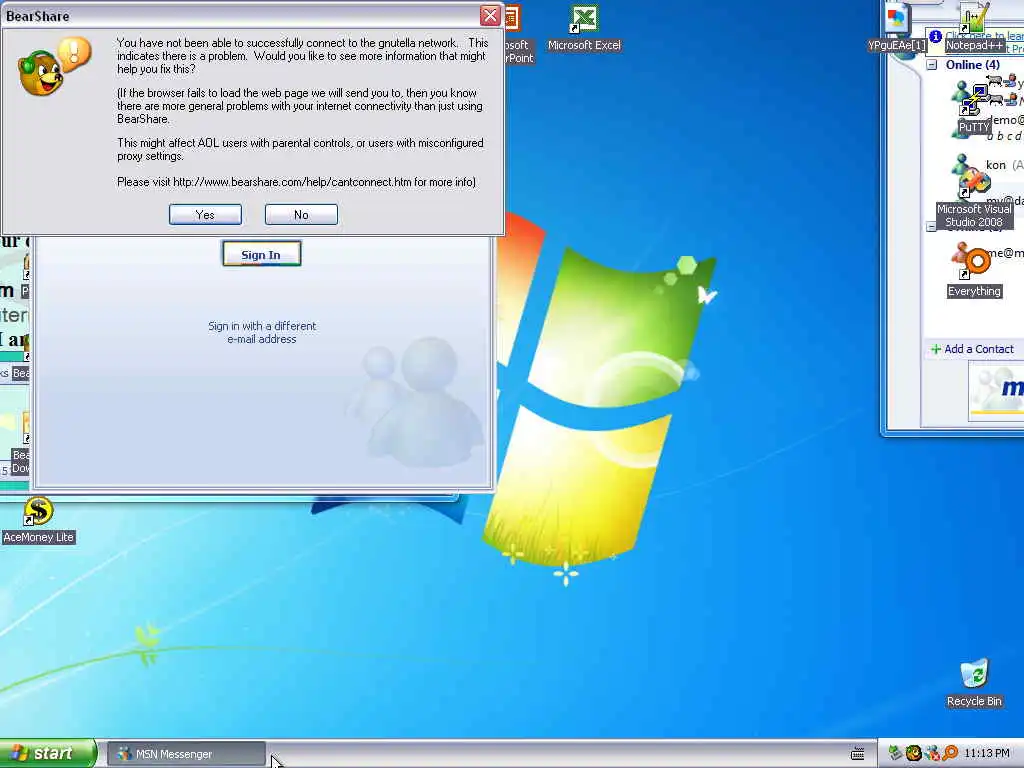Open the Windows start button

pos(48,754)
